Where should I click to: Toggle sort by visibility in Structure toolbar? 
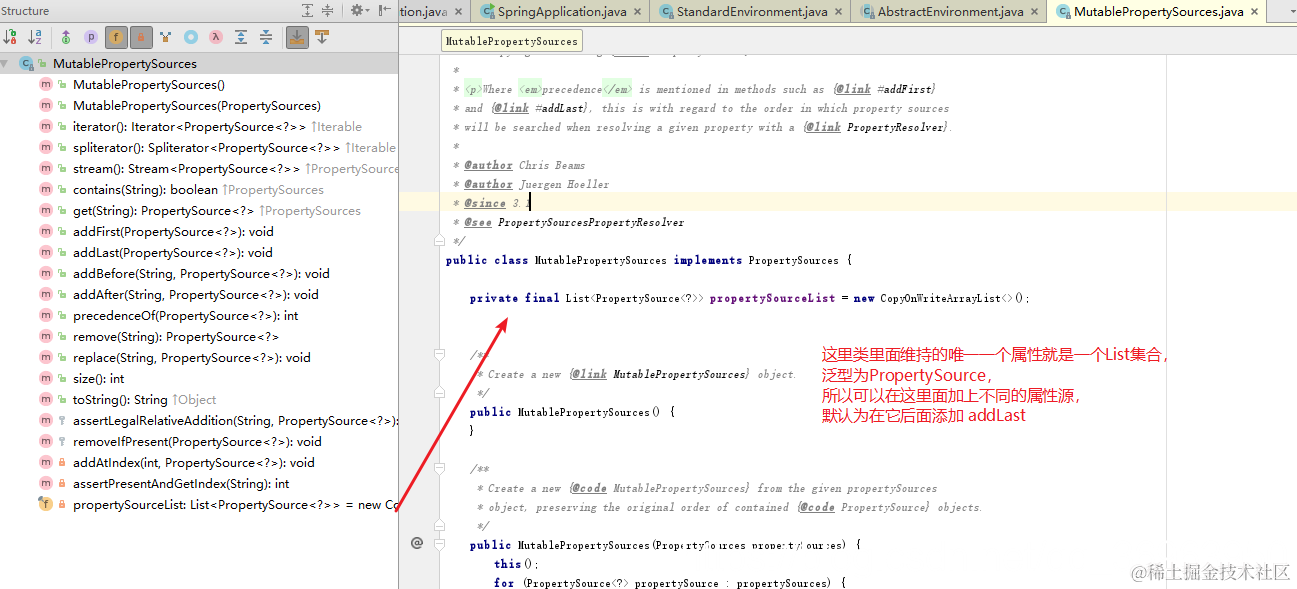click(x=10, y=37)
